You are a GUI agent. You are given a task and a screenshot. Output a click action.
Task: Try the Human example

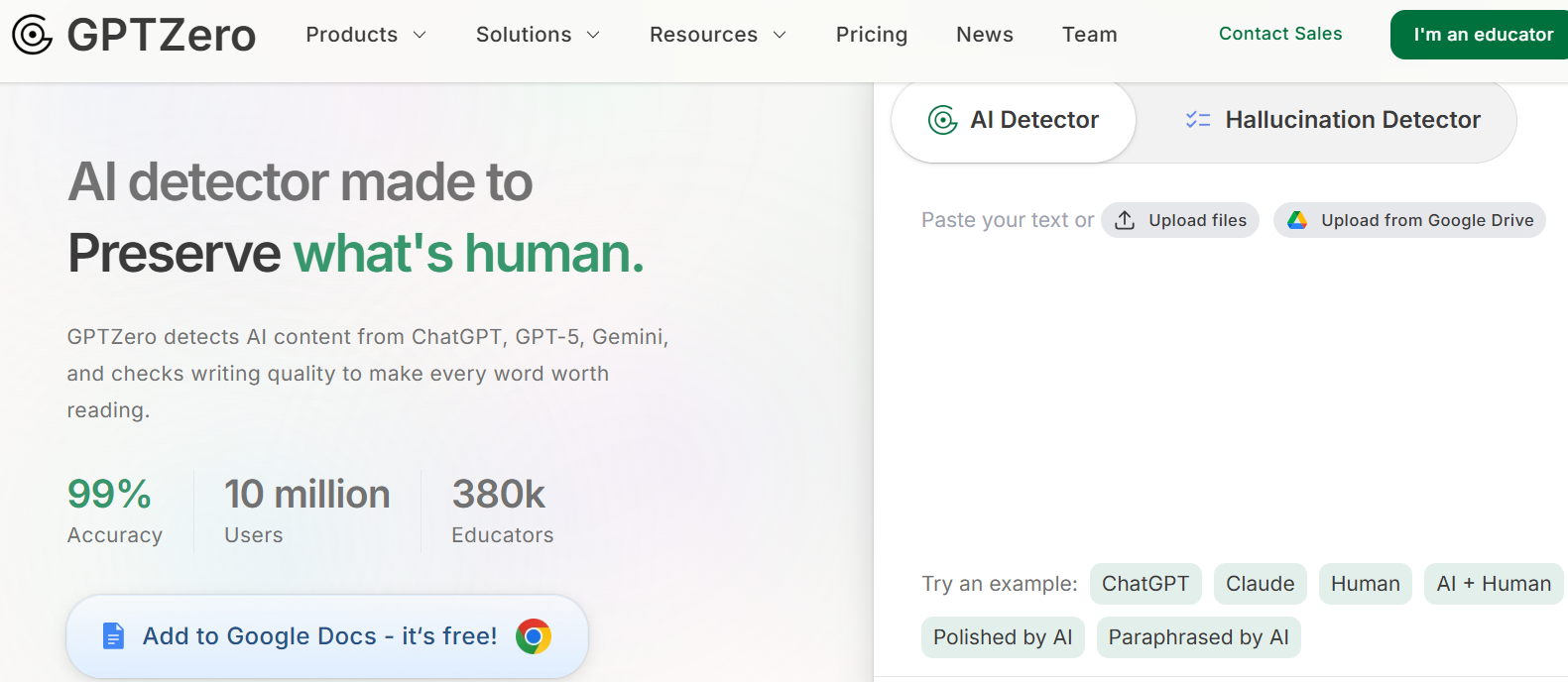tap(1366, 584)
